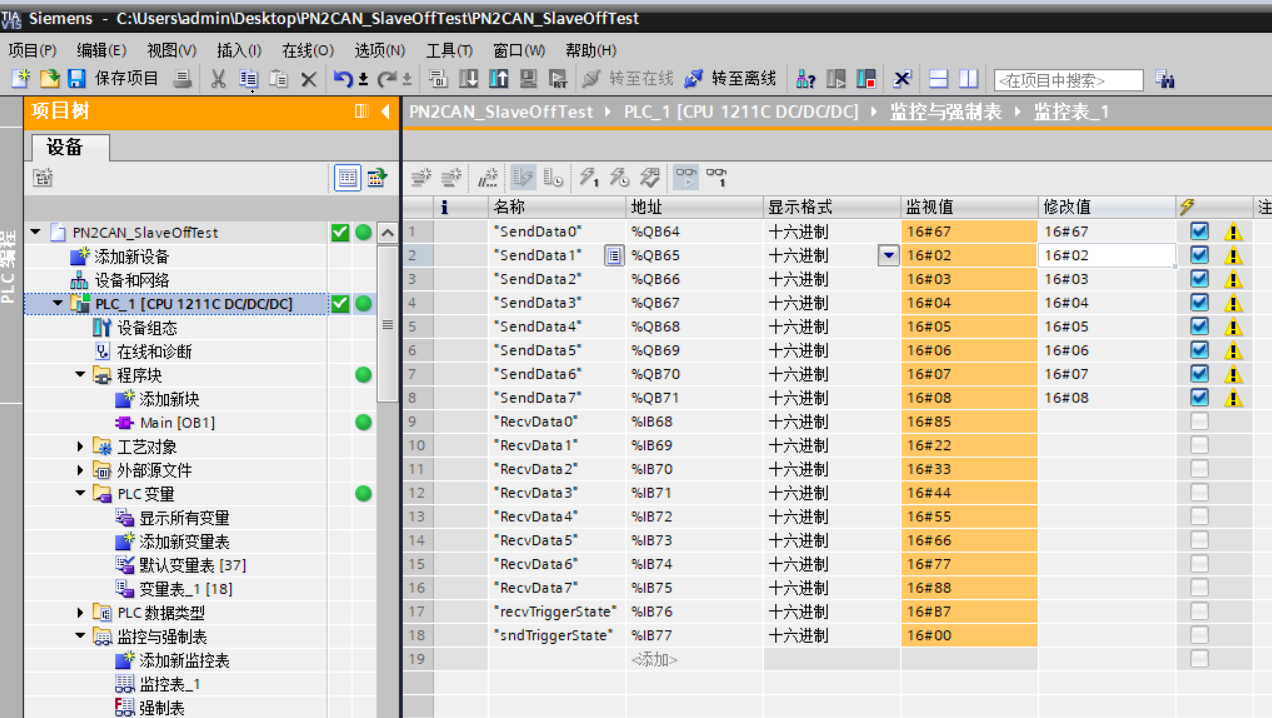Uncheck the modify checkbox for SendData0
The height and width of the screenshot is (718, 1272).
click(1200, 231)
